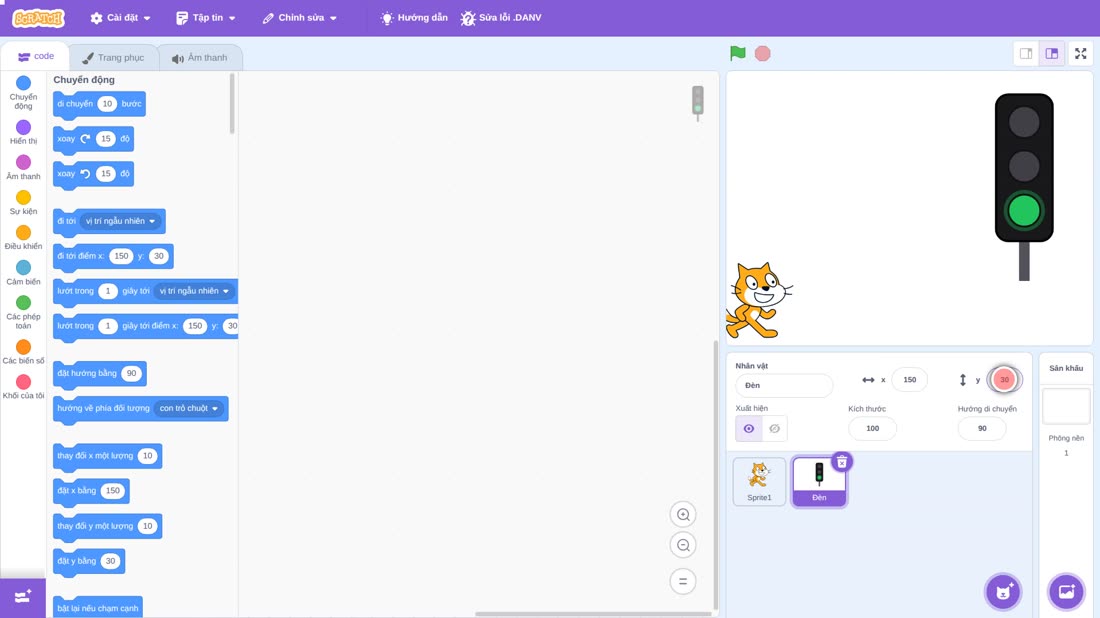
Task: Select Các phép toán operators category
Action: tap(23, 312)
